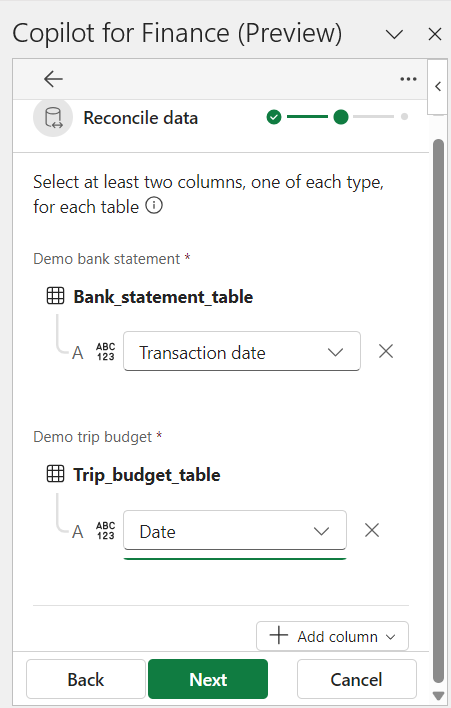Click the Reconcile data database icon
This screenshot has height=708, width=451.
point(53,118)
